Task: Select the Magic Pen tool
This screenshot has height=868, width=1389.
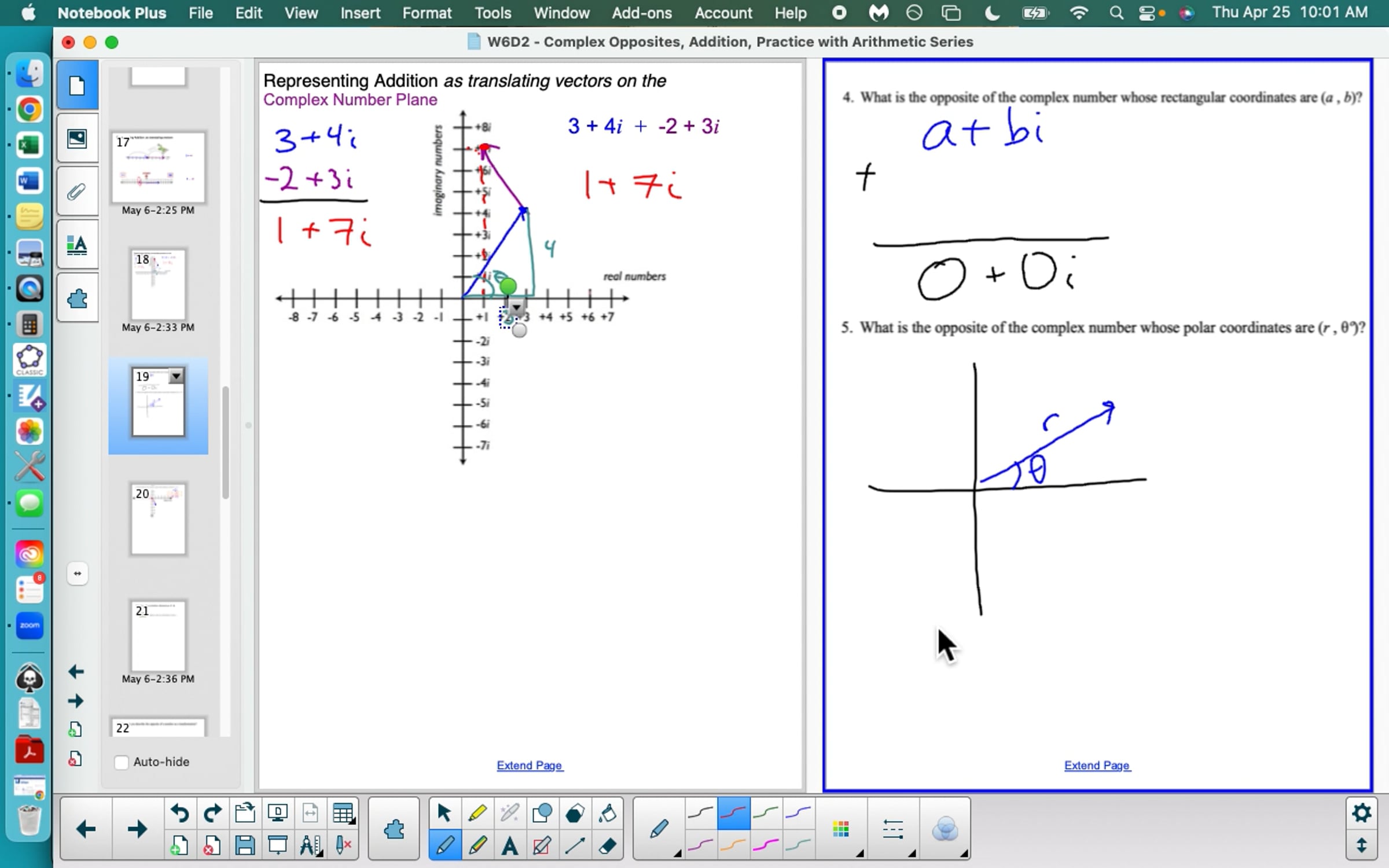Action: [x=509, y=814]
